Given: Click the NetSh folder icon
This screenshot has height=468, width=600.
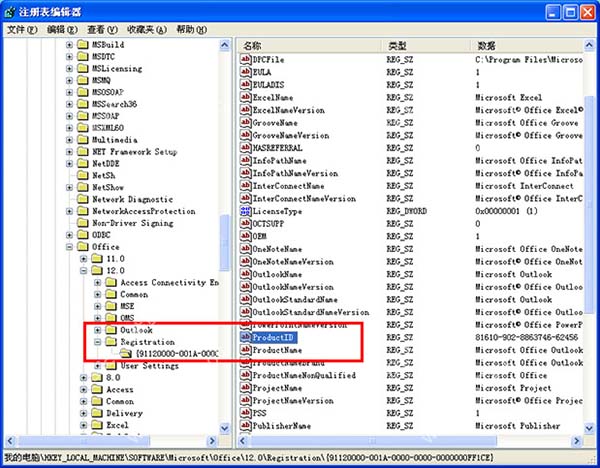Looking at the screenshot, I should (82, 175).
